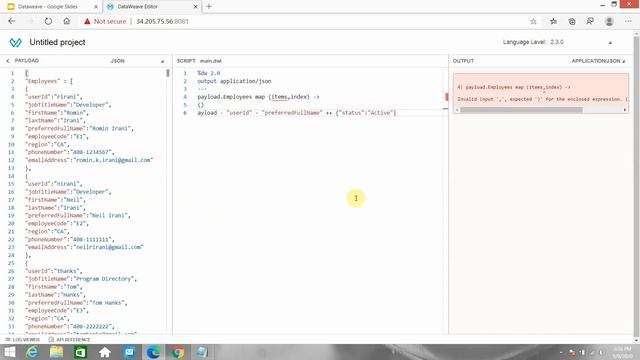
Task: Click the address bar URL
Action: [x=162, y=21]
